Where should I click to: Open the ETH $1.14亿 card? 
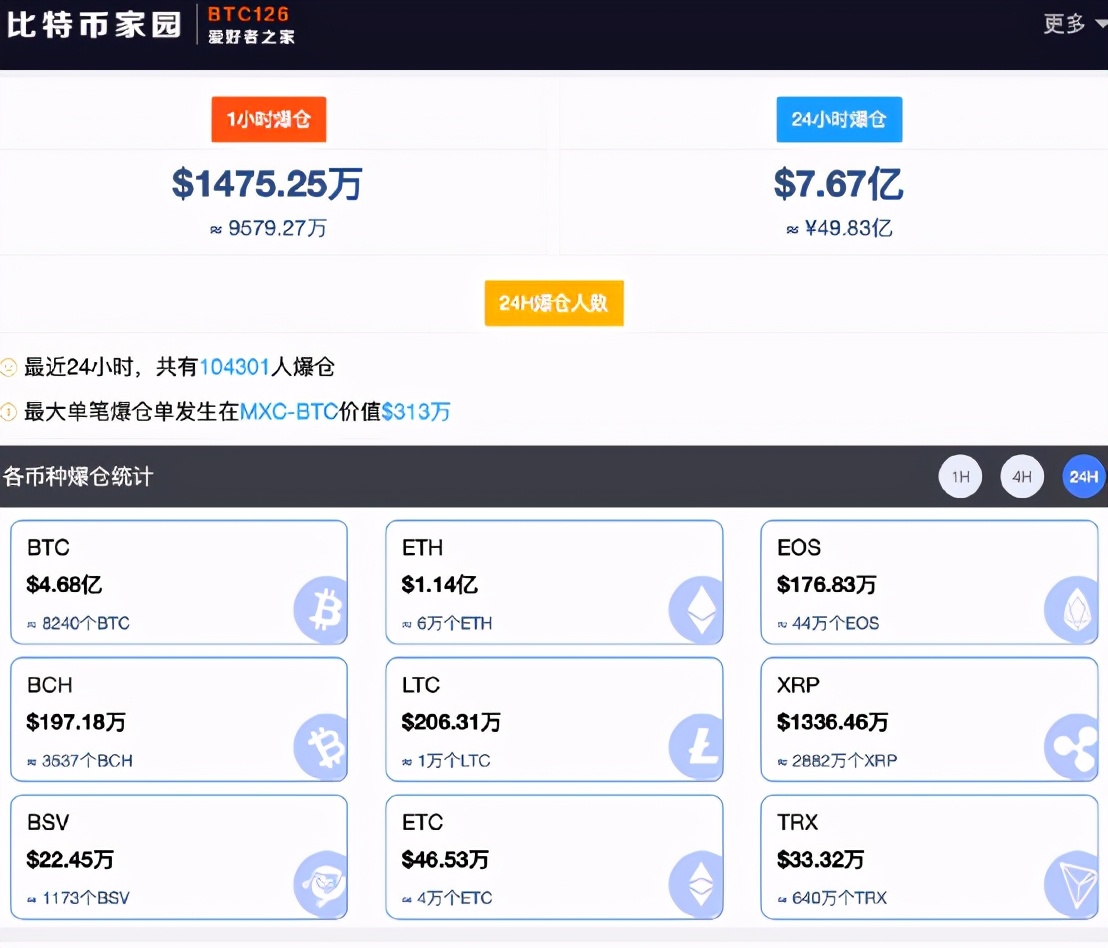click(554, 583)
